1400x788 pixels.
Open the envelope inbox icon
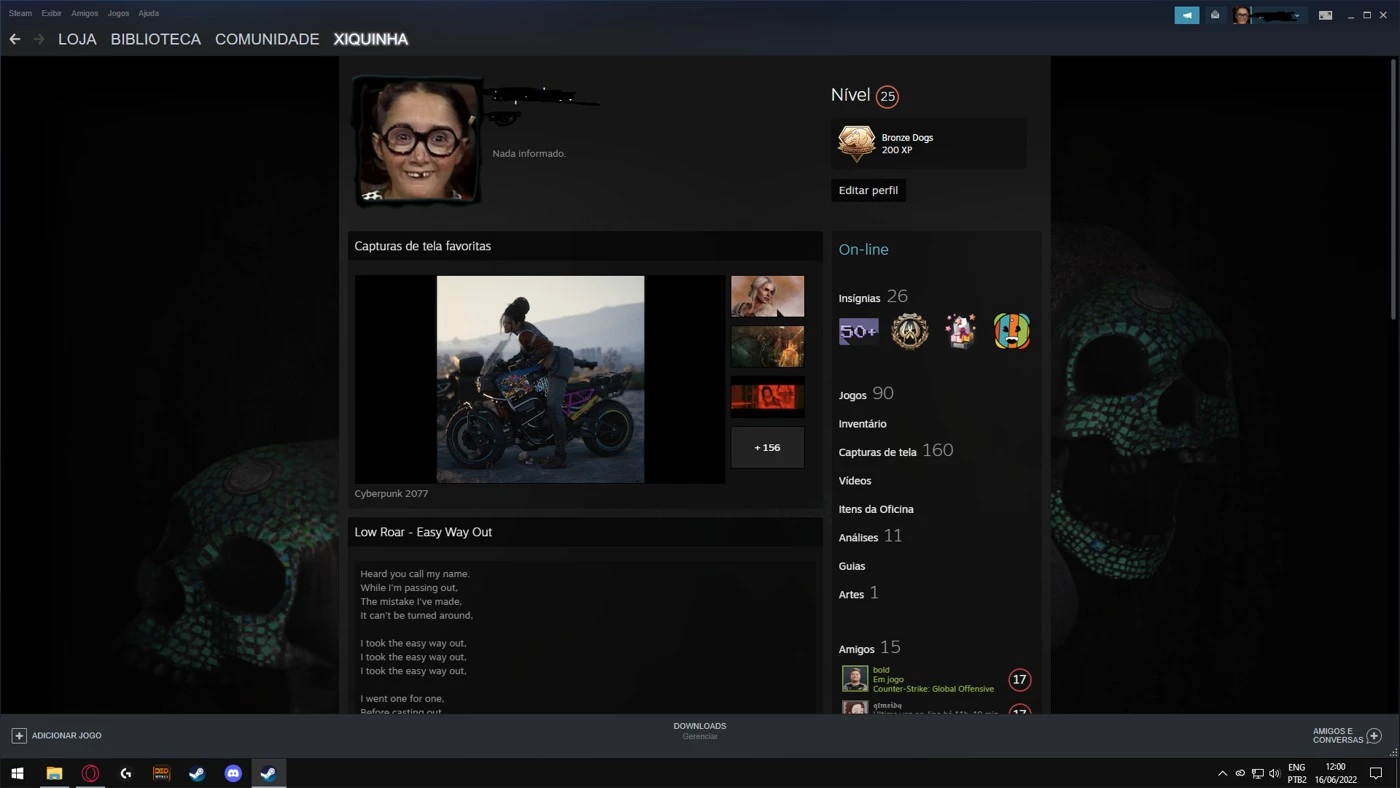[1215, 15]
